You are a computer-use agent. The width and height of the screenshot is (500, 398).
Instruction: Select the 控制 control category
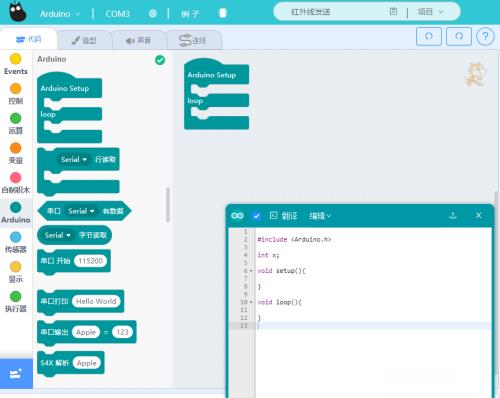click(x=16, y=94)
